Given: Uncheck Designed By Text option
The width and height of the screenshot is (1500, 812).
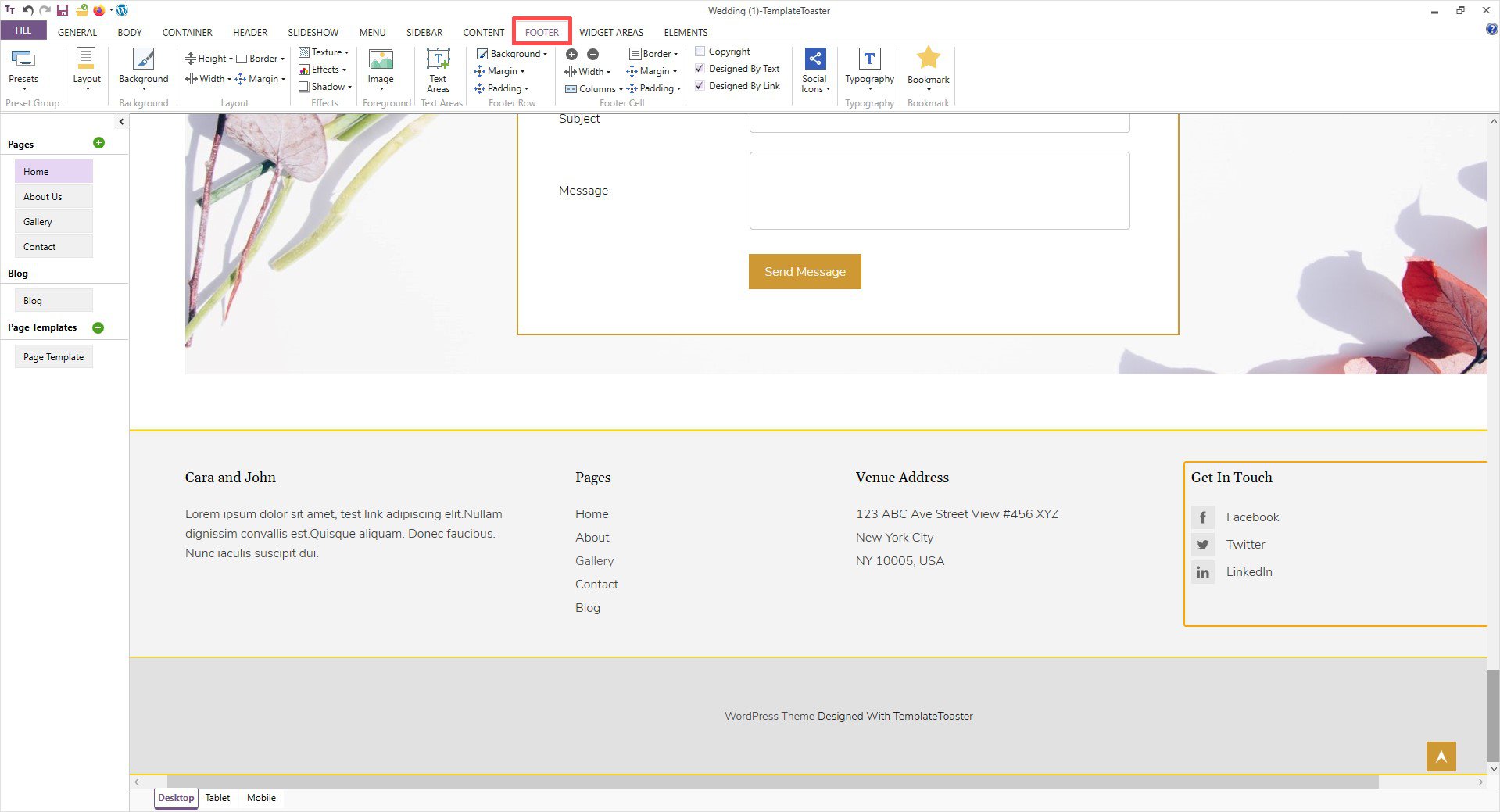Looking at the screenshot, I should 700,69.
